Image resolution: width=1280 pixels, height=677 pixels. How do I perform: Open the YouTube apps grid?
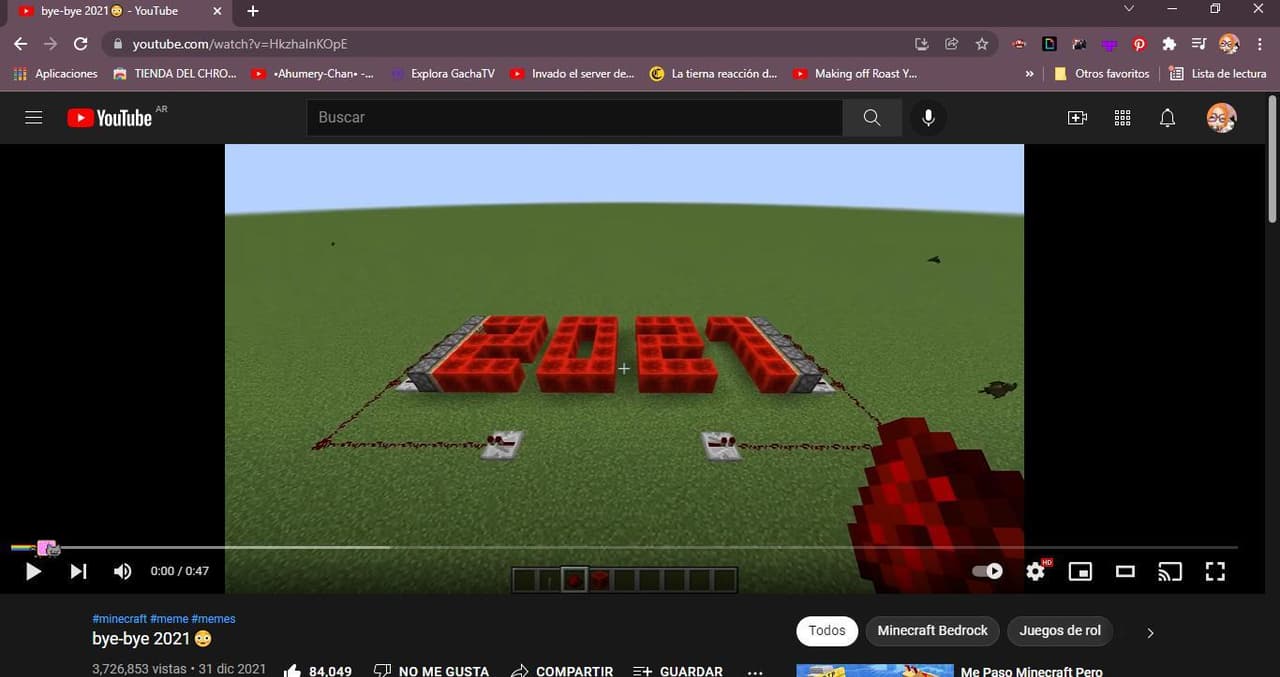1122,118
